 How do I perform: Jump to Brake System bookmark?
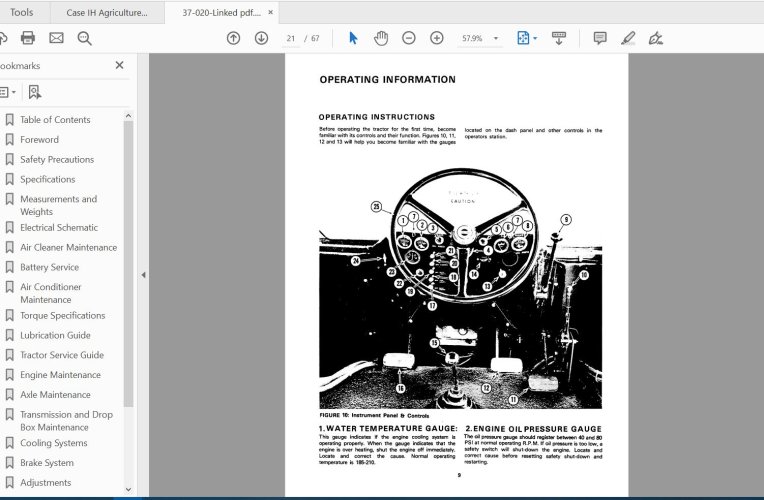tap(47, 463)
